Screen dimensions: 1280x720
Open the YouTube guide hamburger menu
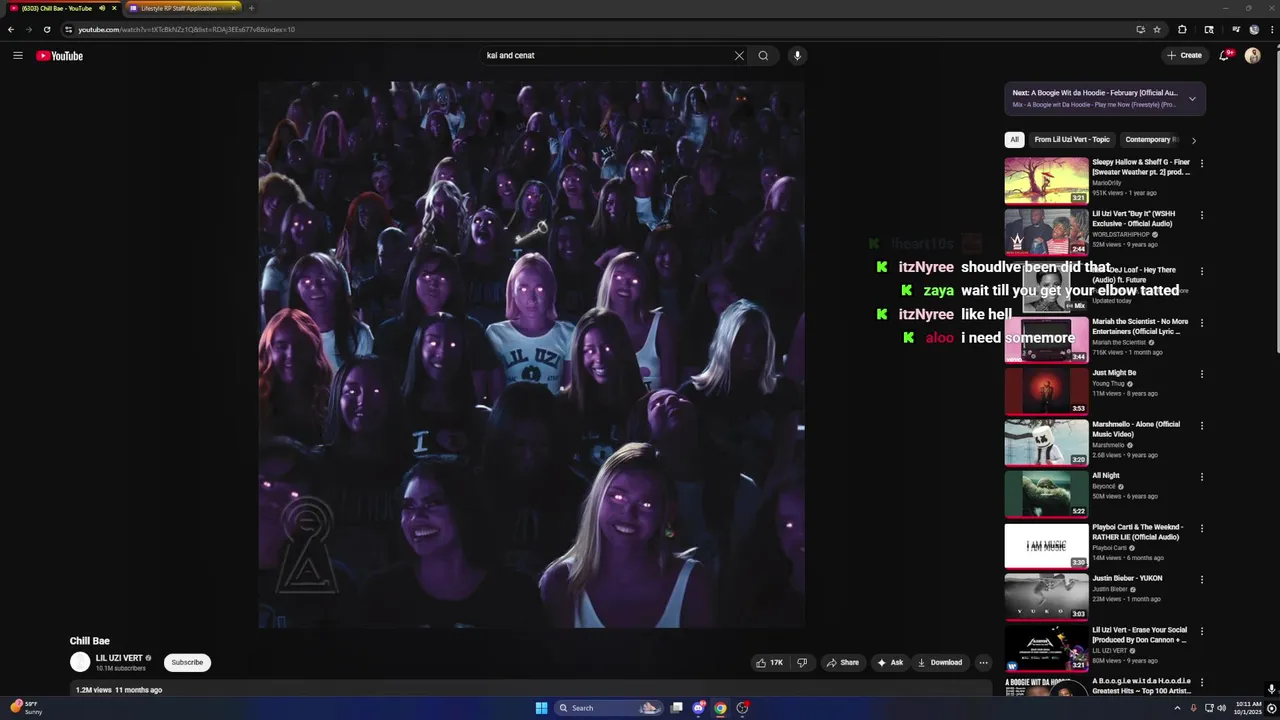pos(18,56)
